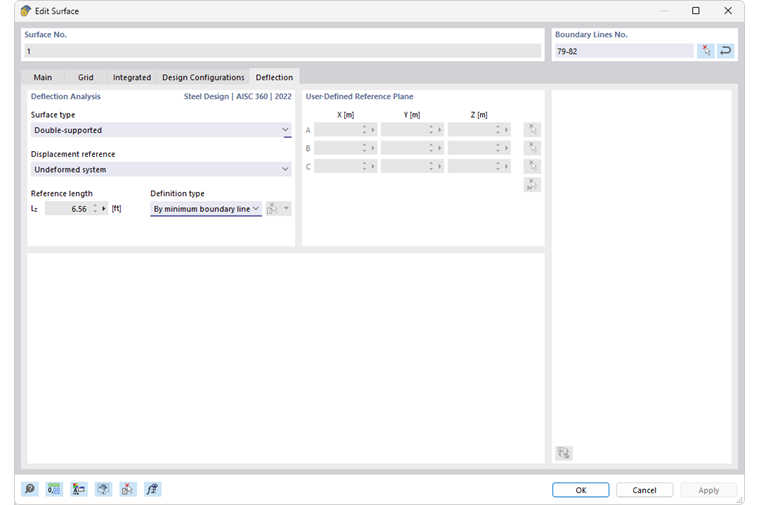Screen dimensions: 760x505
Task: Maximize the Edit Surface window
Action: coord(696,11)
